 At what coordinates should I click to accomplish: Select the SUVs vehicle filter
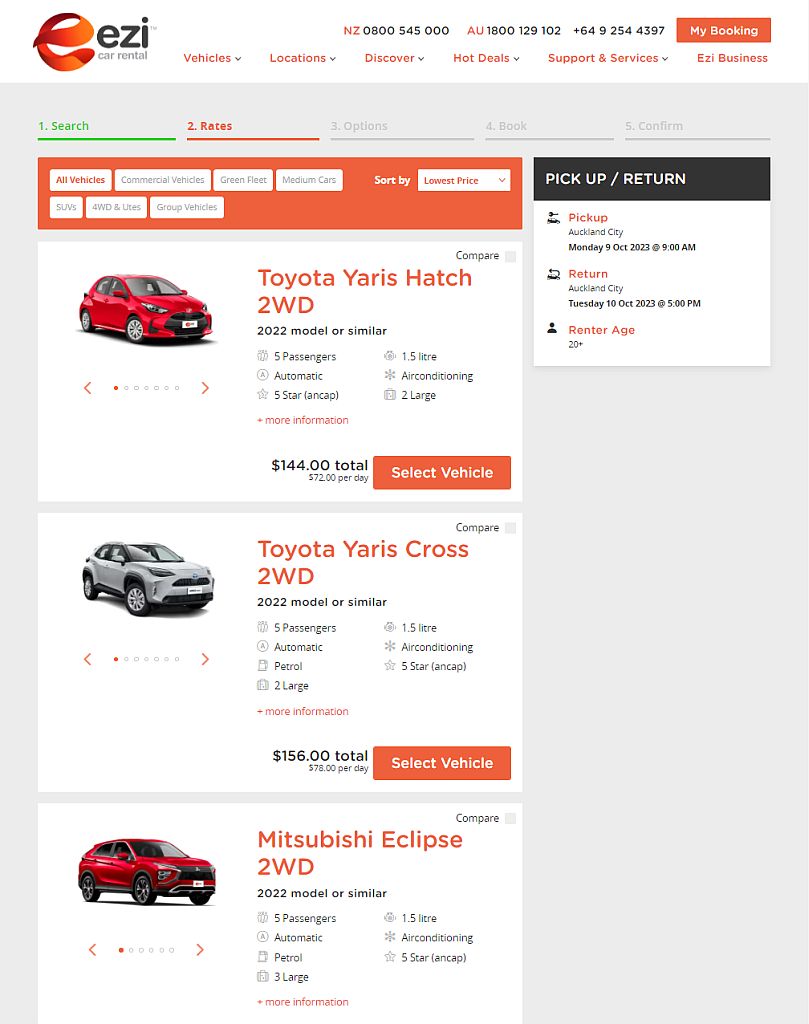point(65,207)
